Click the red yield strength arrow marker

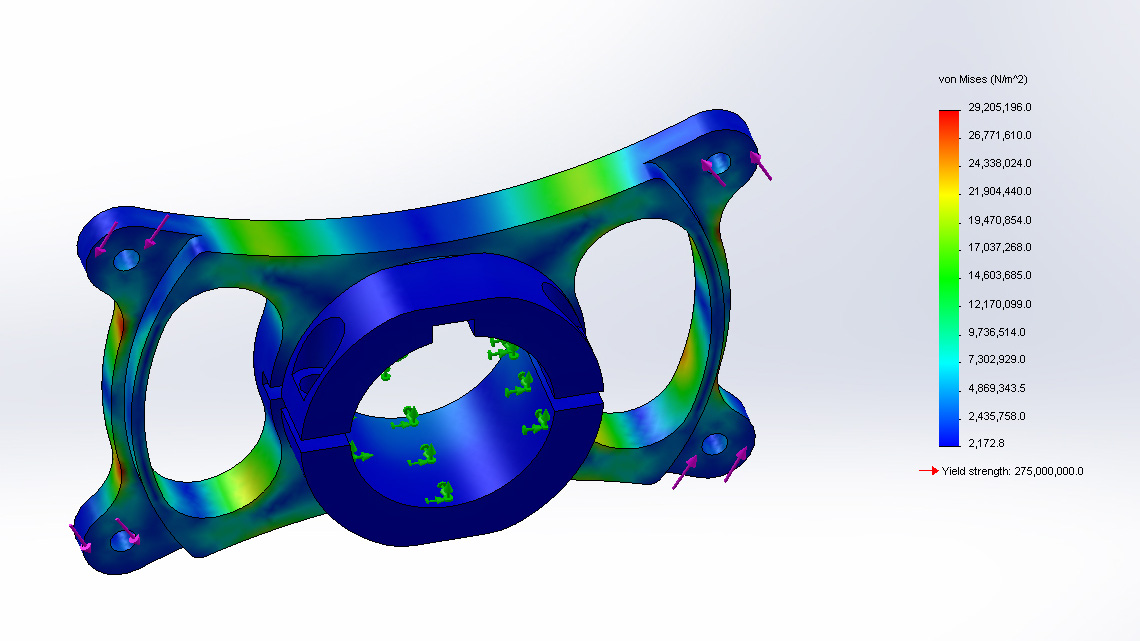pyautogui.click(x=928, y=471)
